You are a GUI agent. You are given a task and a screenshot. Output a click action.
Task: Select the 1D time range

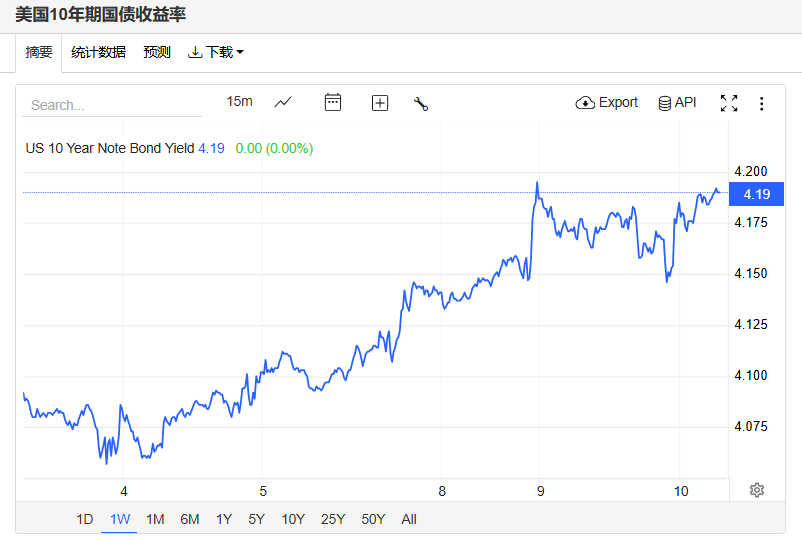click(x=84, y=519)
